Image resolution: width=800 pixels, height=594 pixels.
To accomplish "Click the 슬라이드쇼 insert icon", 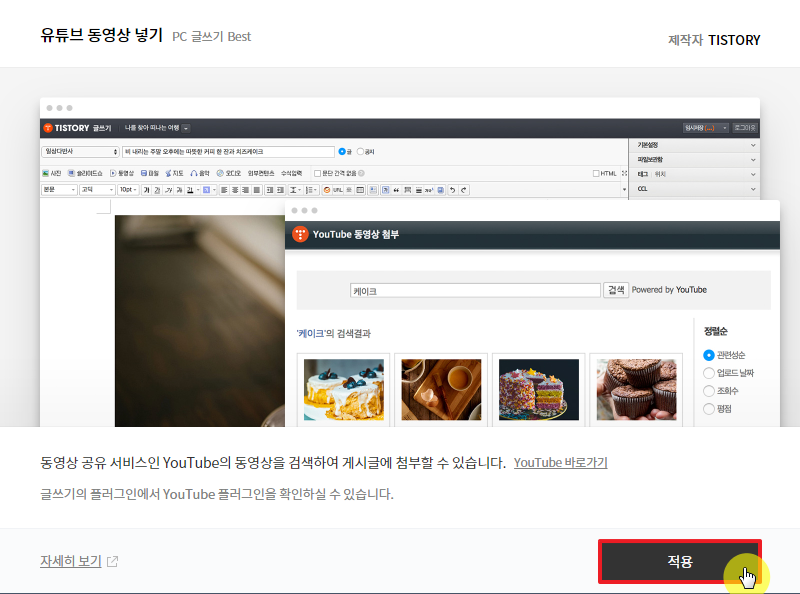I will click(x=71, y=174).
